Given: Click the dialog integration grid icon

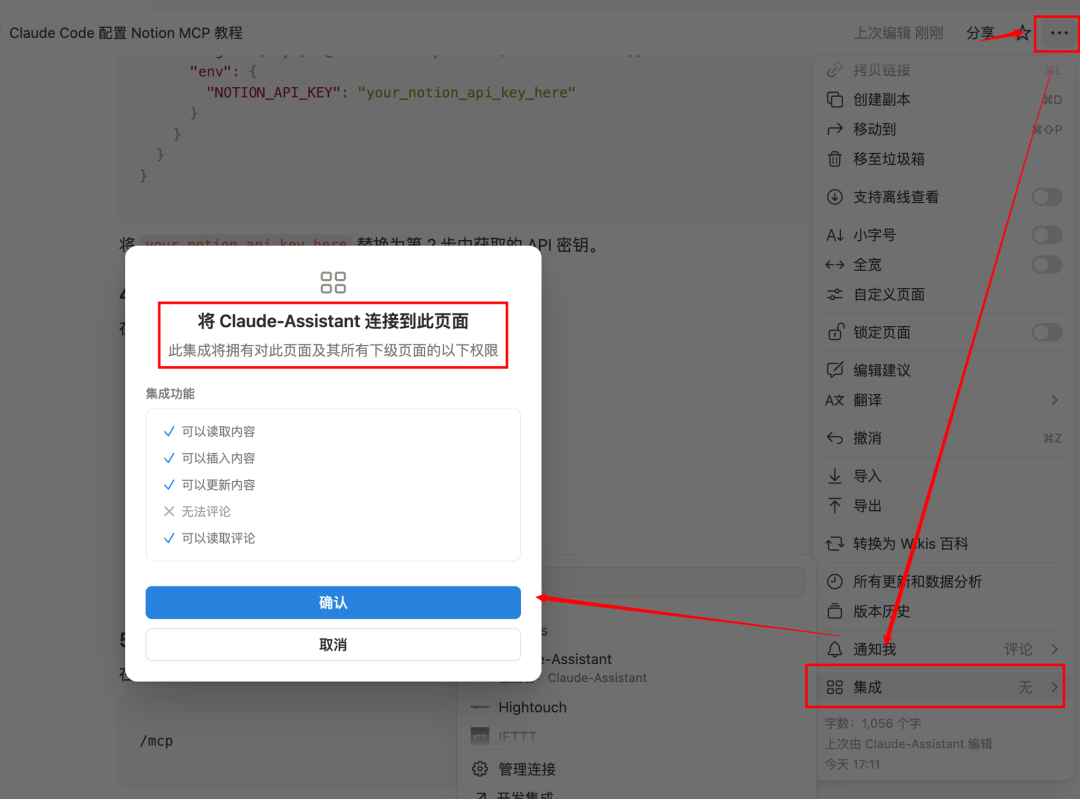Looking at the screenshot, I should pyautogui.click(x=333, y=282).
